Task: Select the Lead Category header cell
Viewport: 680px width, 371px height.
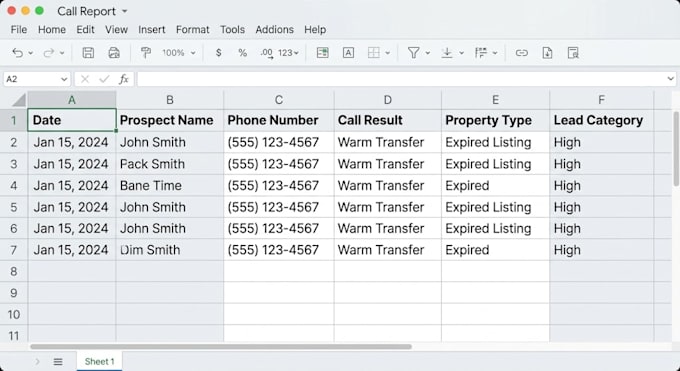Action: 602,120
